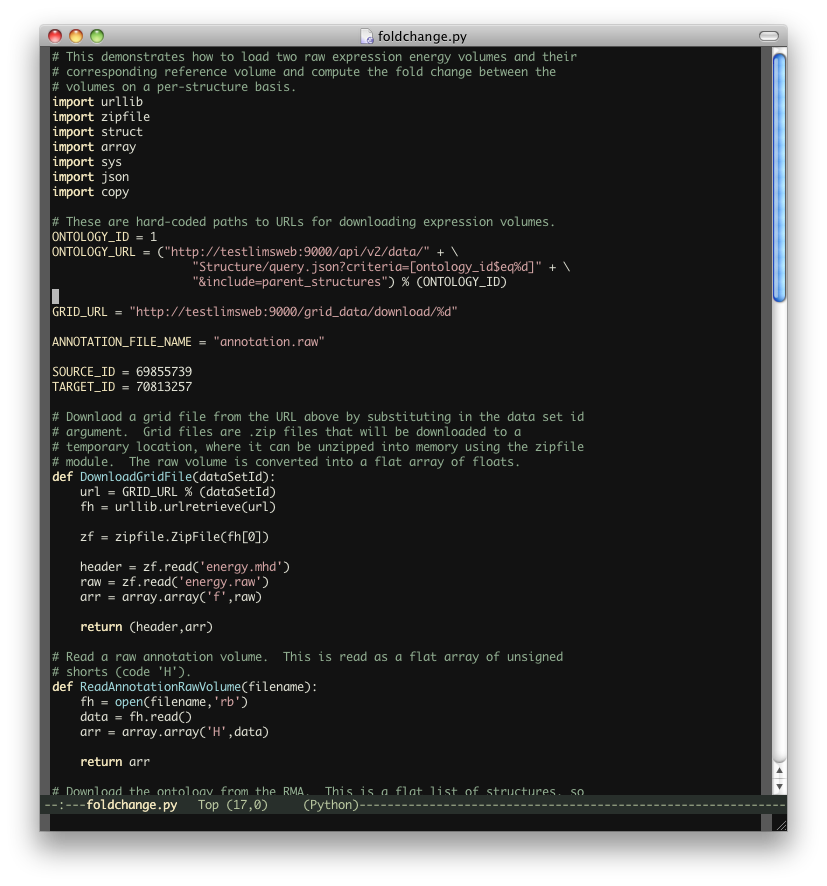Click the toolbar toggle pill button in title bar

[x=768, y=36]
